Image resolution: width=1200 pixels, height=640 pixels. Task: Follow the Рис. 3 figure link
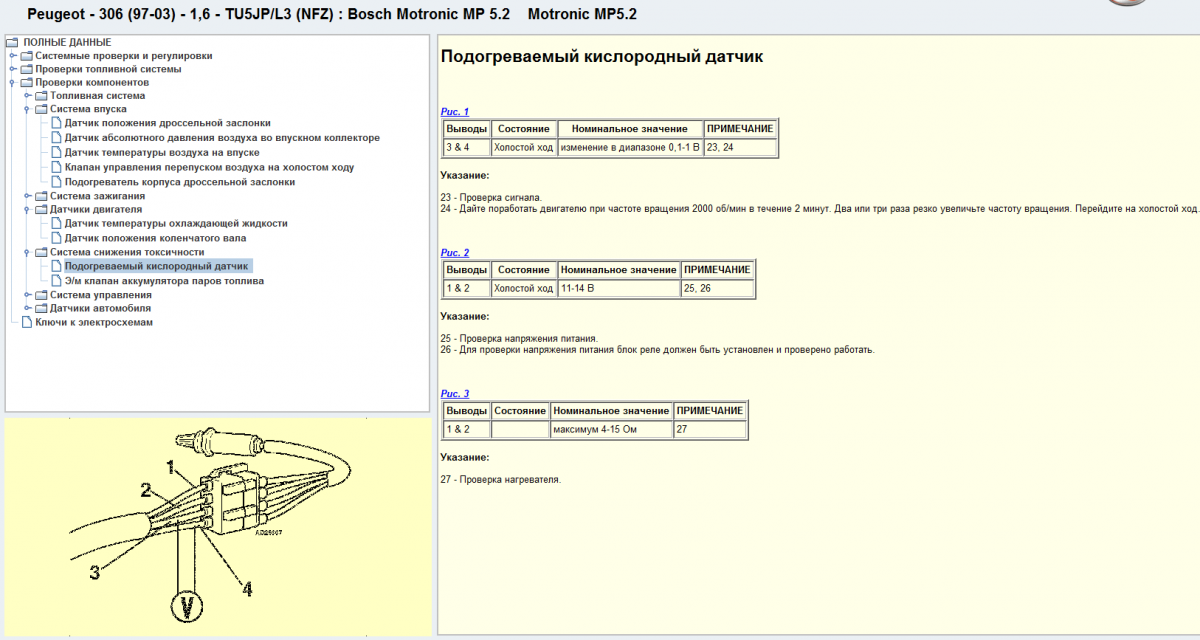[x=455, y=394]
